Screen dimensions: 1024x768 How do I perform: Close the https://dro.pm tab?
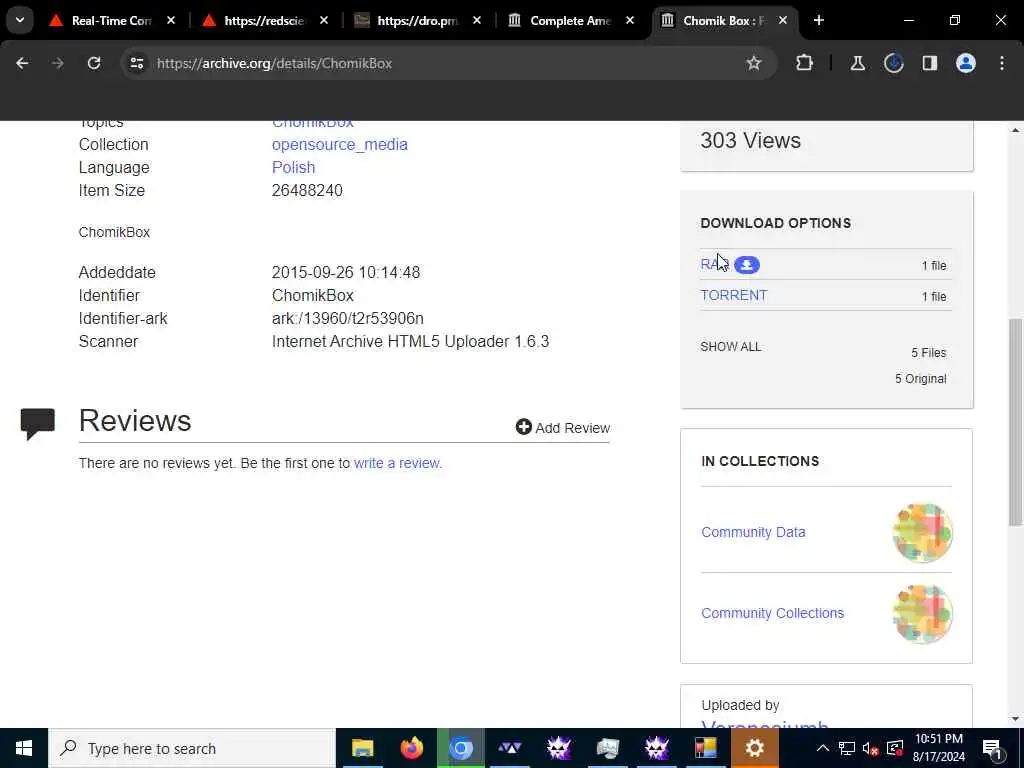click(477, 21)
